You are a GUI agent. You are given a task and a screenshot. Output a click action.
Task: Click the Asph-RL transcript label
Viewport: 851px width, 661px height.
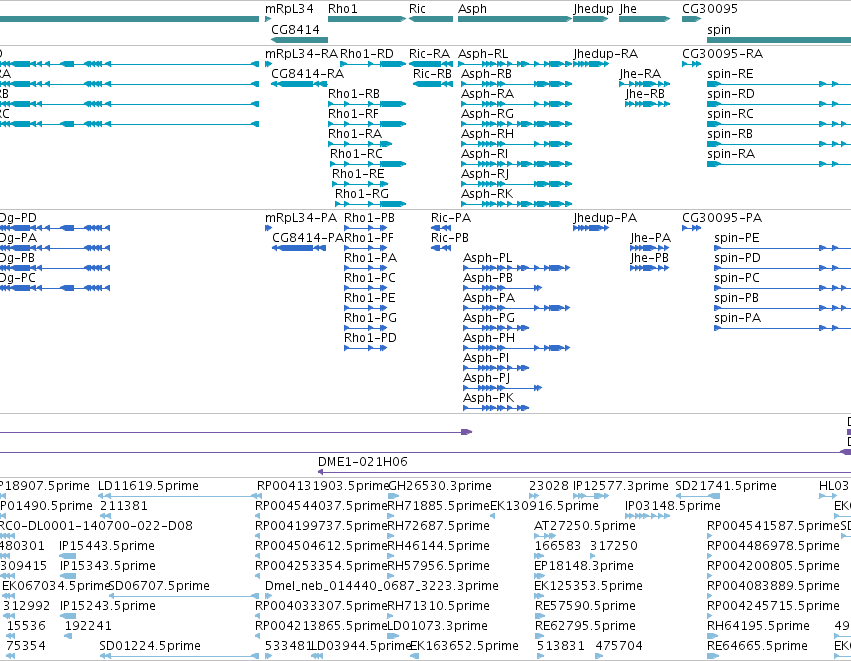point(483,54)
